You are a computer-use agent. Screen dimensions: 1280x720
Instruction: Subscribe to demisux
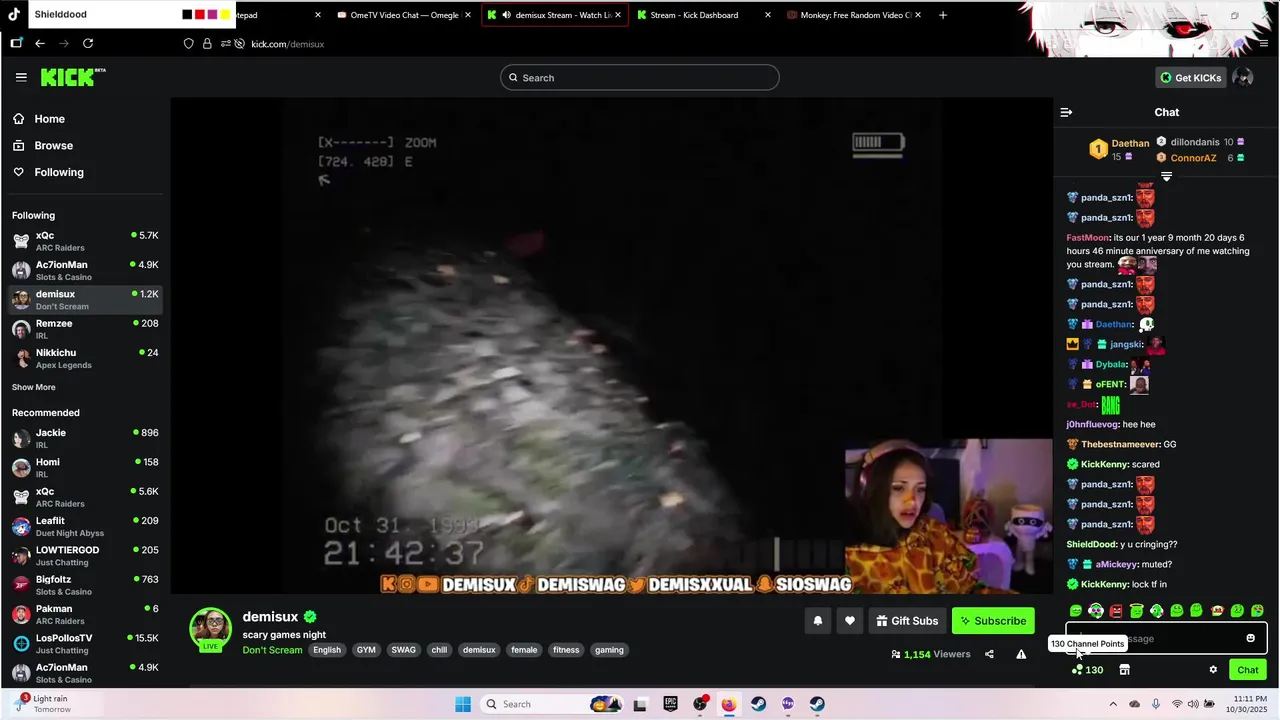click(x=993, y=621)
